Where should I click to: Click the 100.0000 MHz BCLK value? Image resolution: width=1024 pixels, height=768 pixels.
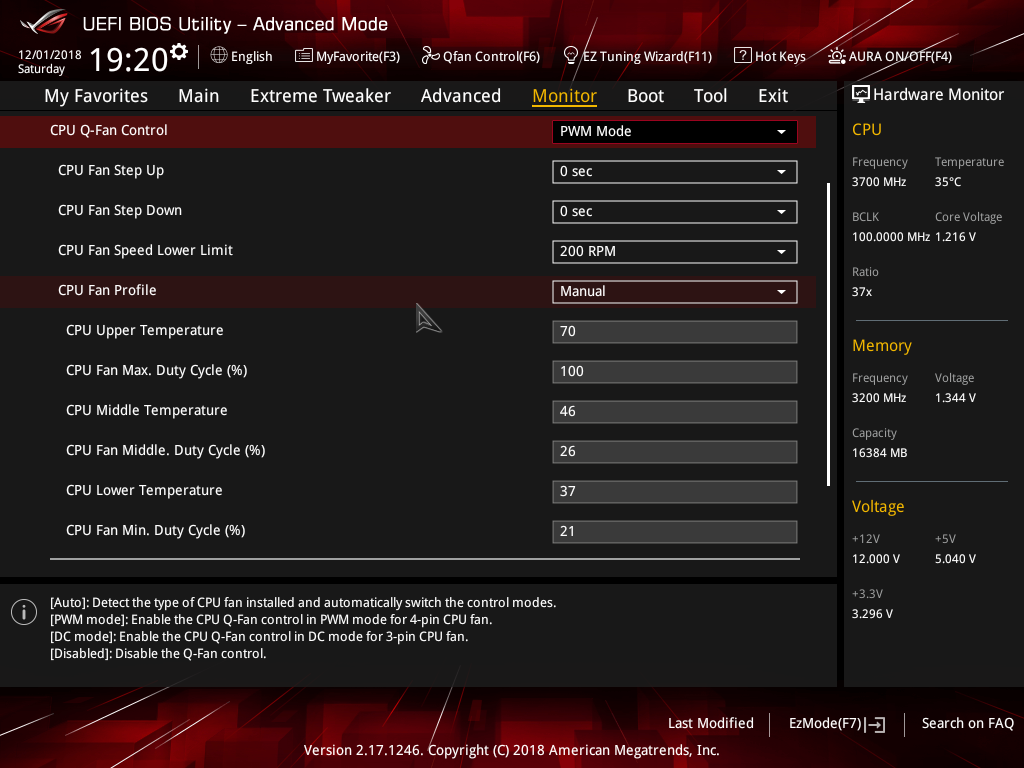point(890,237)
